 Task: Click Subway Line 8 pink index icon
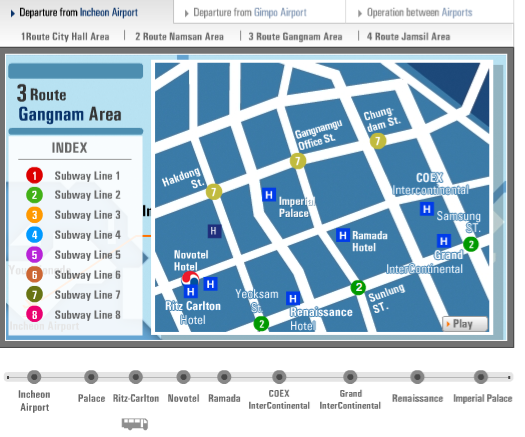click(x=34, y=314)
